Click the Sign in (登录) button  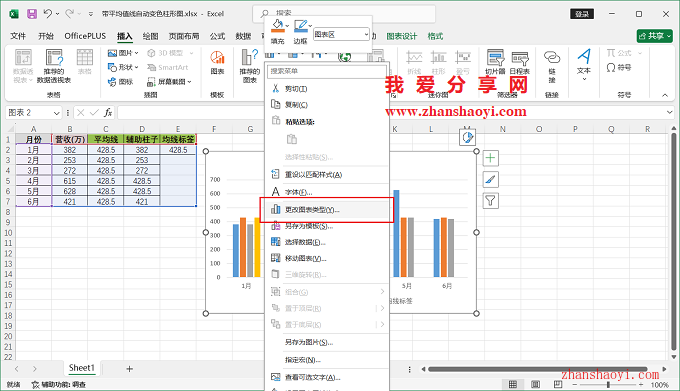tap(582, 14)
